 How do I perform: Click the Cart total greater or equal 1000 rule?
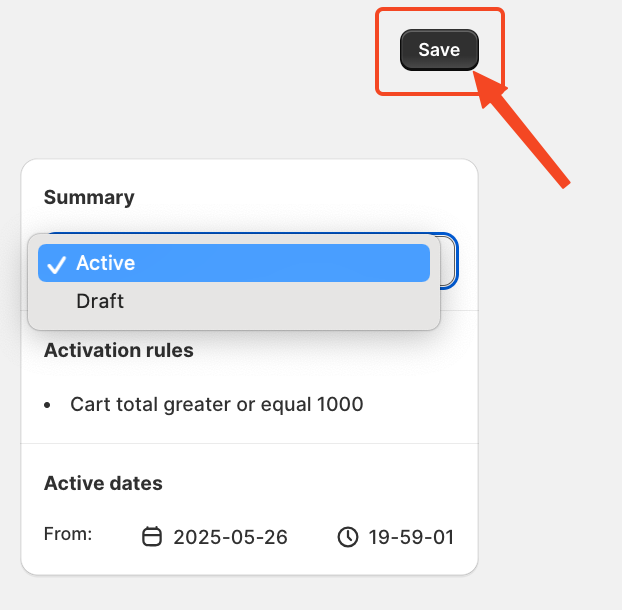click(x=217, y=405)
